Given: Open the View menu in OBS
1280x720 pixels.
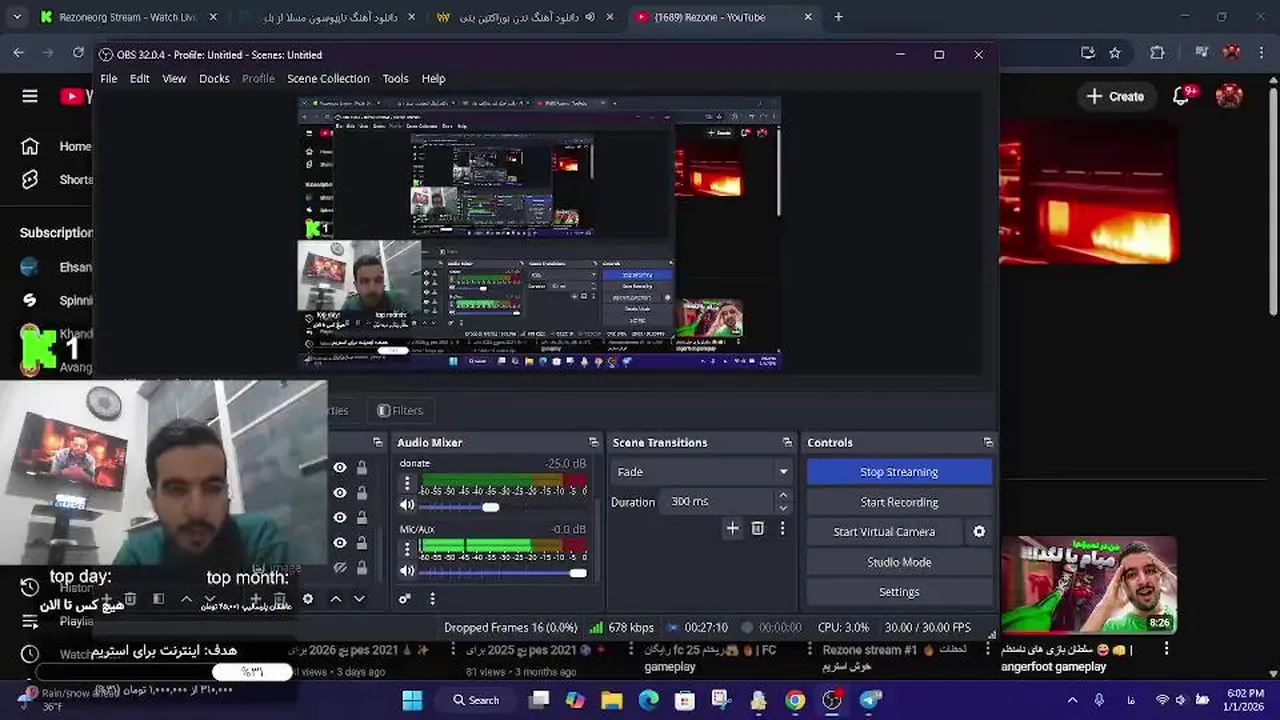Looking at the screenshot, I should click(174, 78).
